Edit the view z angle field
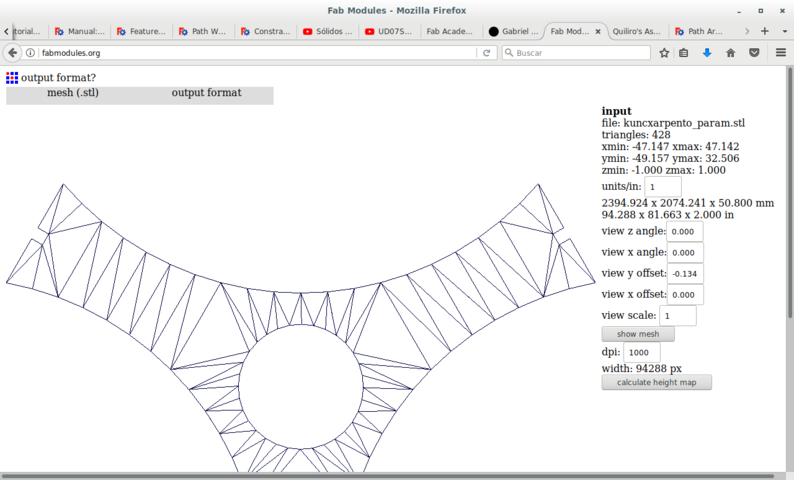The height and width of the screenshot is (480, 794). 685,231
